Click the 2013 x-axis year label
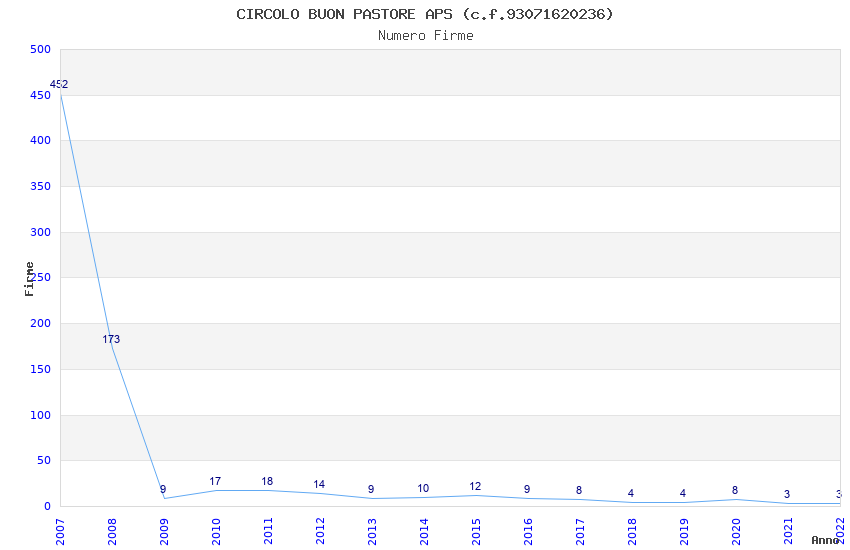The width and height of the screenshot is (850, 550). (x=372, y=532)
